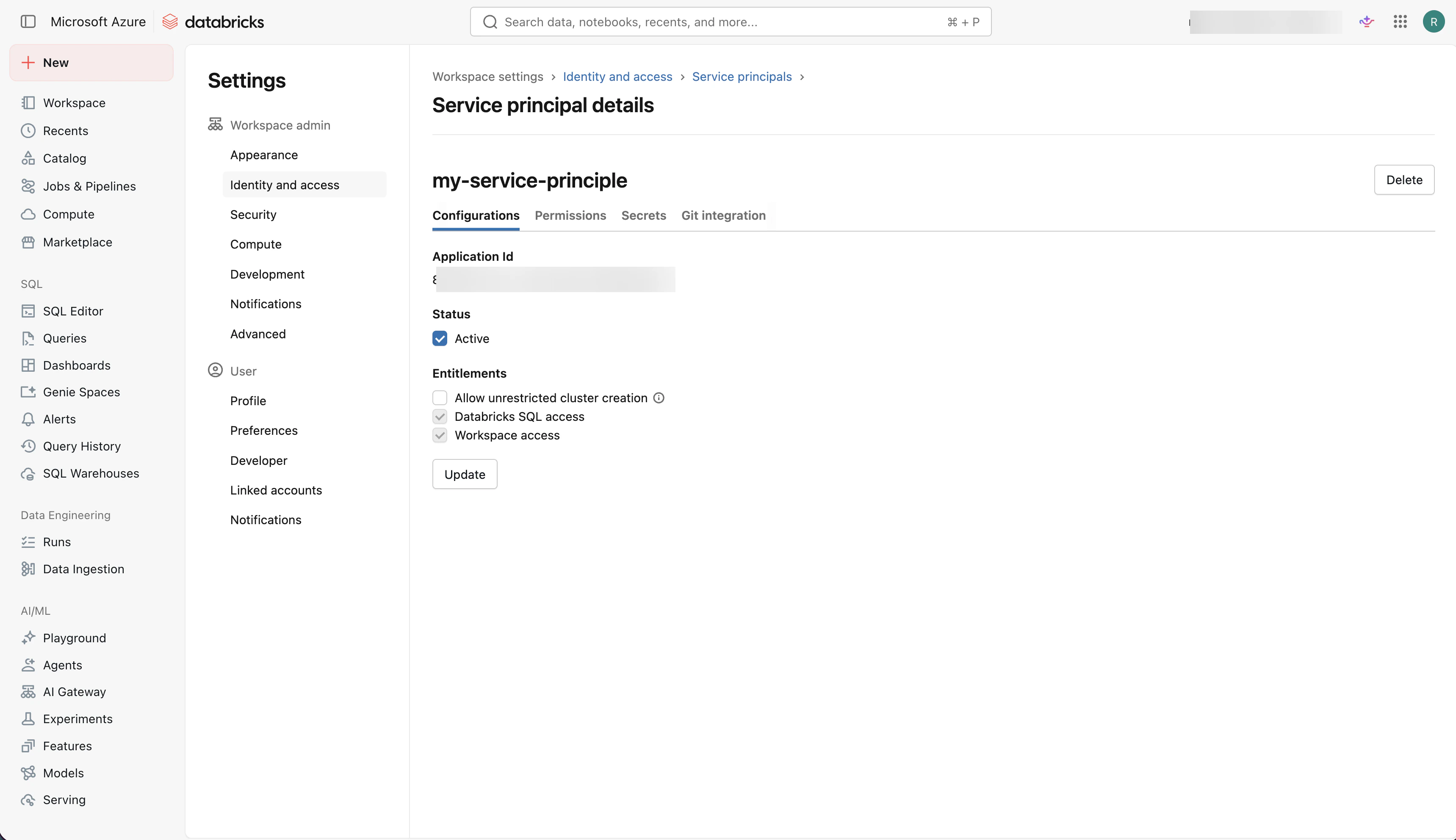Image resolution: width=1456 pixels, height=840 pixels.
Task: Open Appearance settings
Action: (x=304, y=155)
